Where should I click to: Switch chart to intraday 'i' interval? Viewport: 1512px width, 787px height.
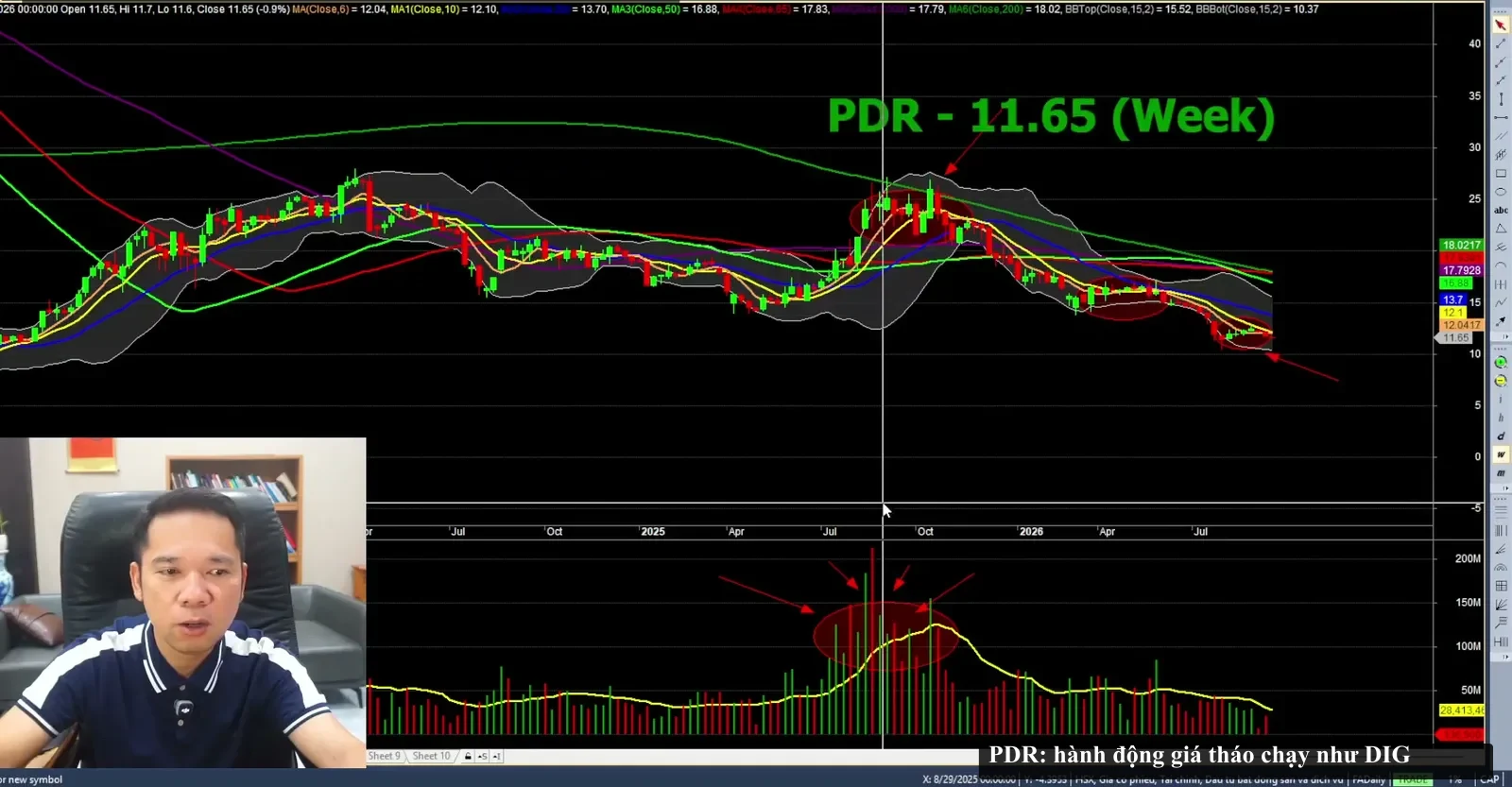1501,400
